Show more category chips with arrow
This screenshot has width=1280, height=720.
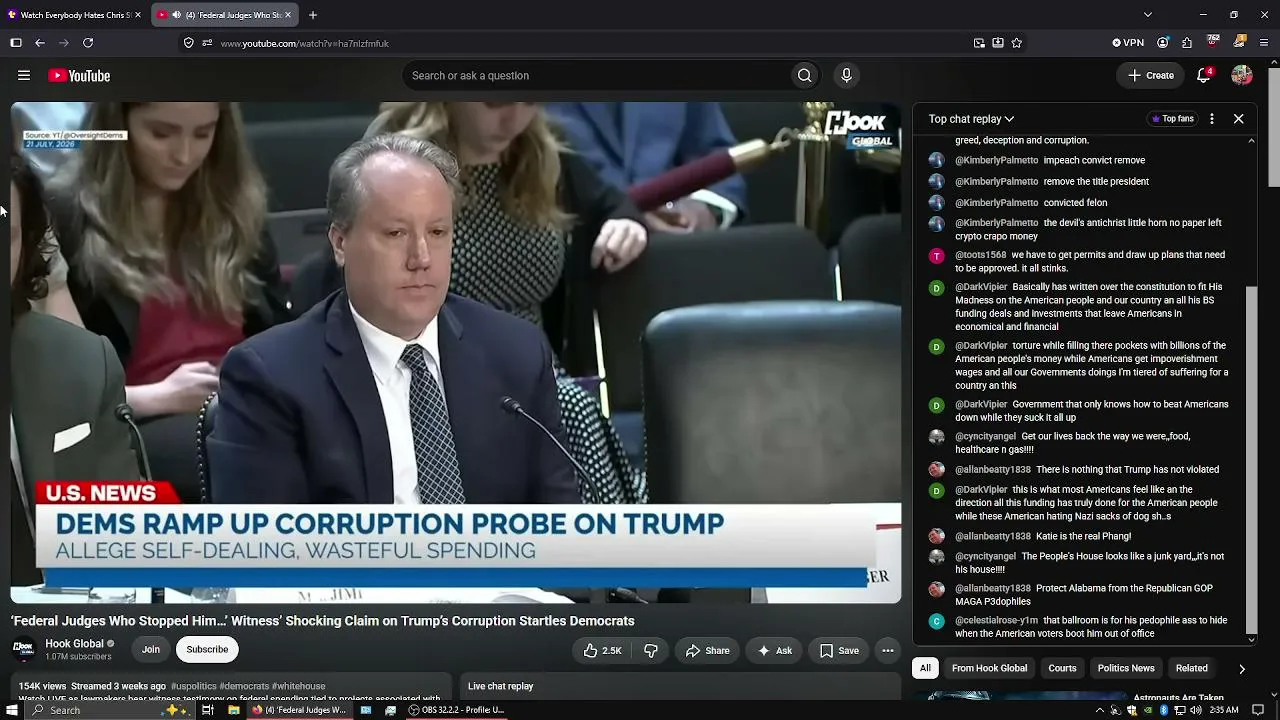coord(1242,668)
